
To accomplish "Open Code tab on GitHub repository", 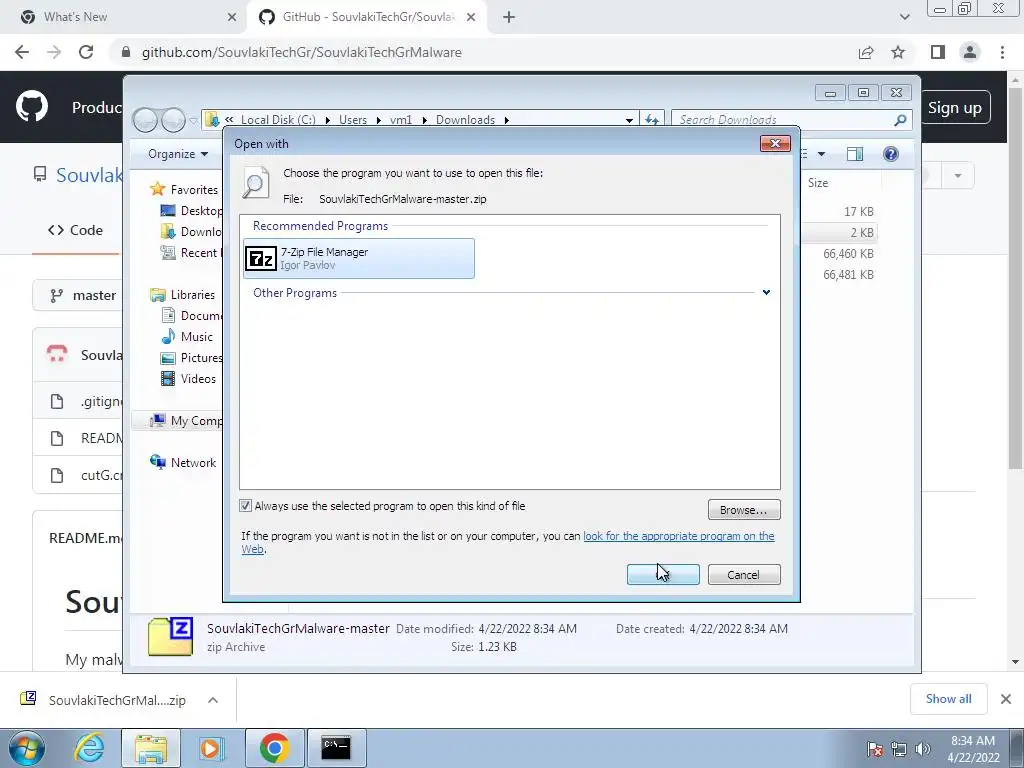I will 76,230.
